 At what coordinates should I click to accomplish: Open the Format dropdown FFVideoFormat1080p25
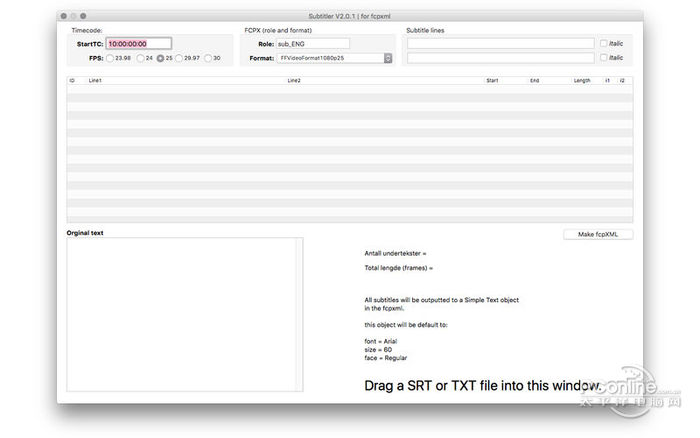pyautogui.click(x=334, y=58)
